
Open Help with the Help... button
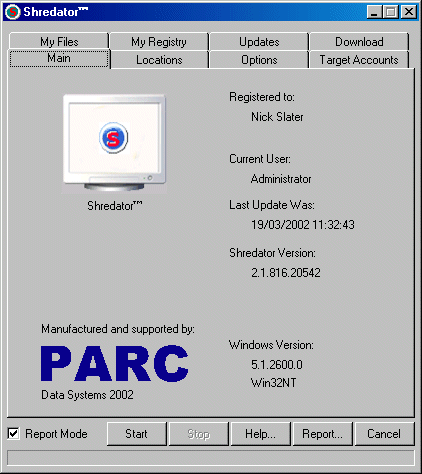tap(260, 434)
